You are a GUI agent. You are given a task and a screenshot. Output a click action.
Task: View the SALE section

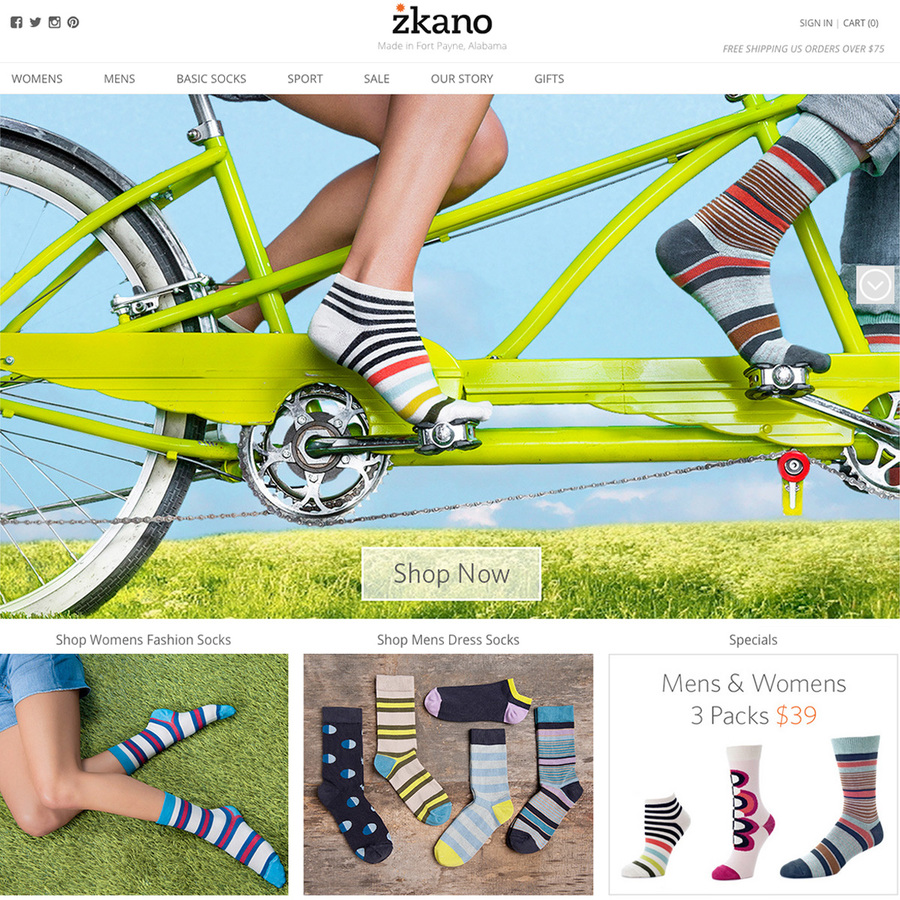377,79
